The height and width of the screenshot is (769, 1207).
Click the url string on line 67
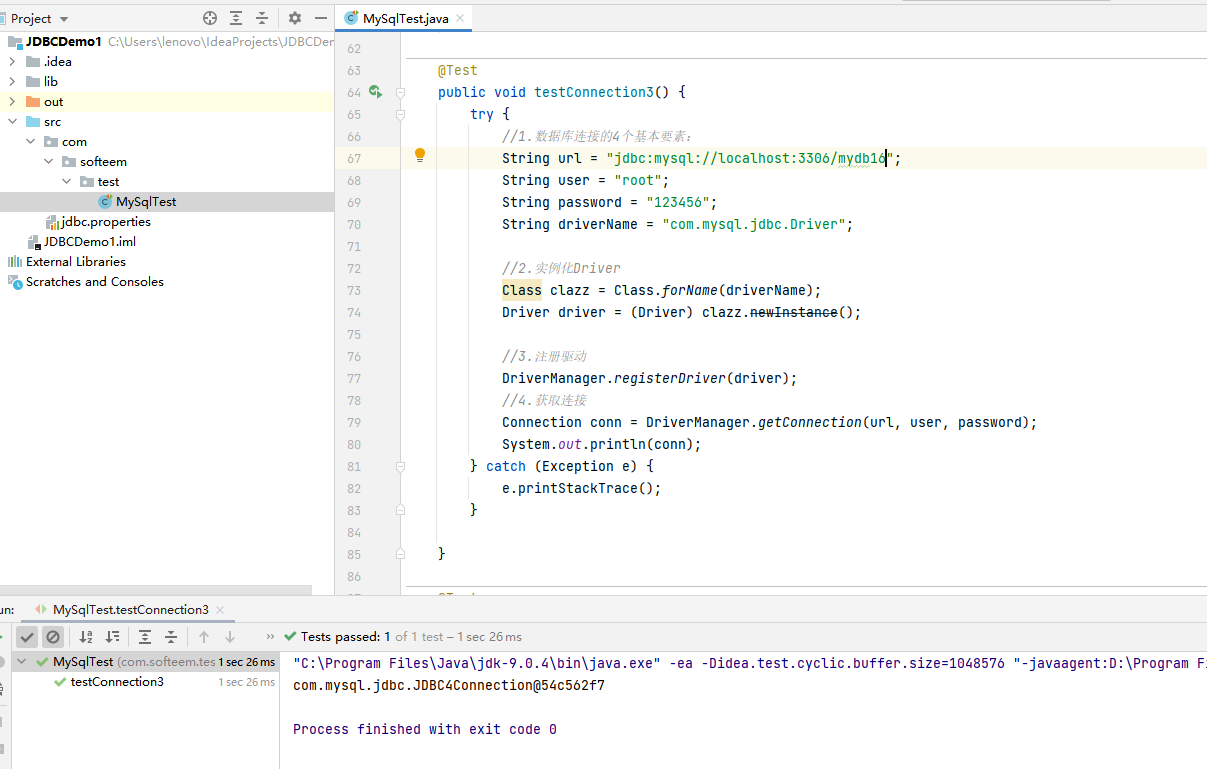pos(750,158)
